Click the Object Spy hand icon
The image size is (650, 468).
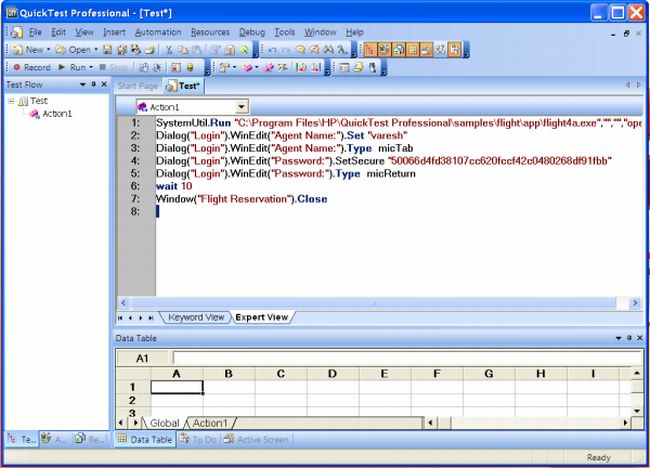pyautogui.click(x=372, y=67)
